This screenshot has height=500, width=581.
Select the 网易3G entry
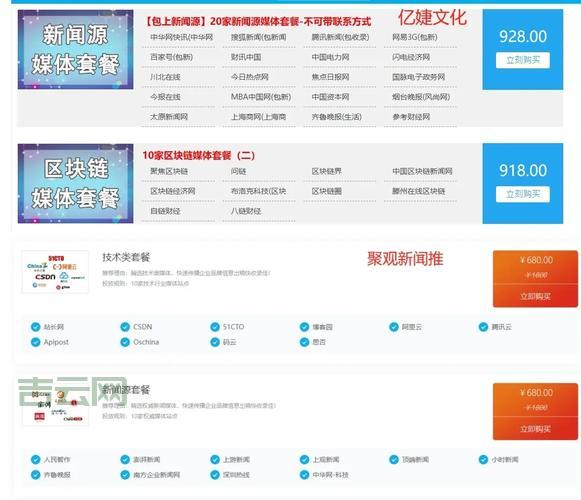415,37
